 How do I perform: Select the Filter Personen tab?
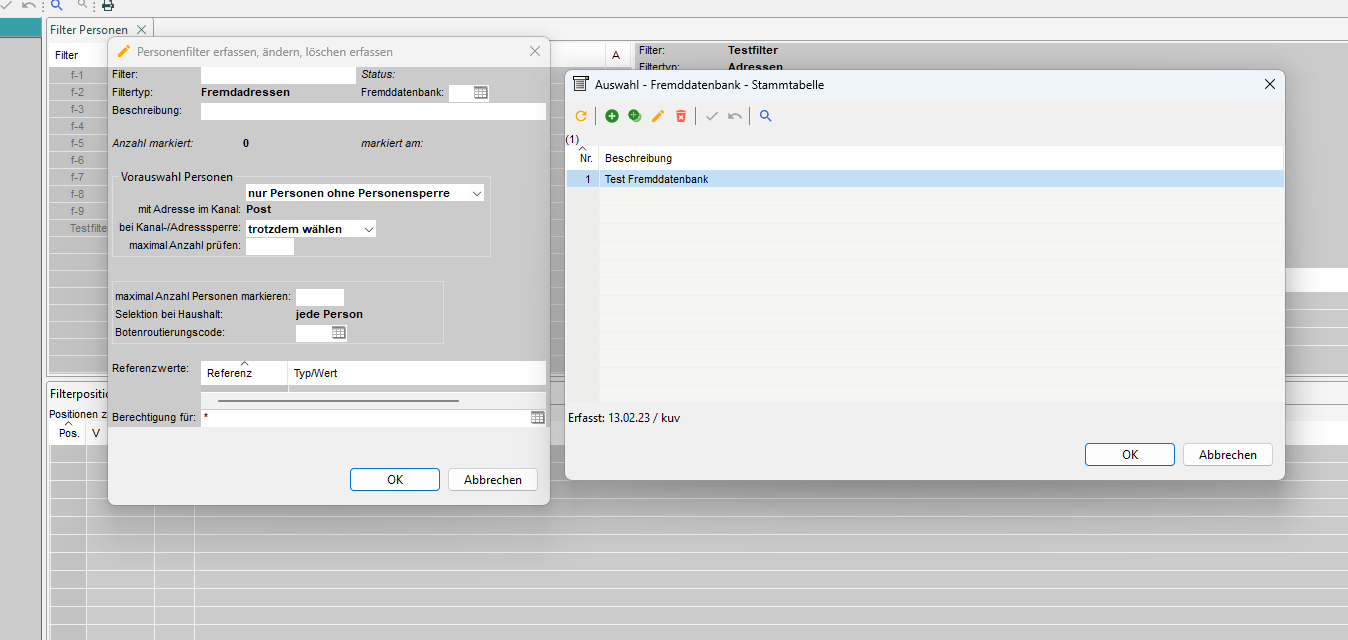89,30
